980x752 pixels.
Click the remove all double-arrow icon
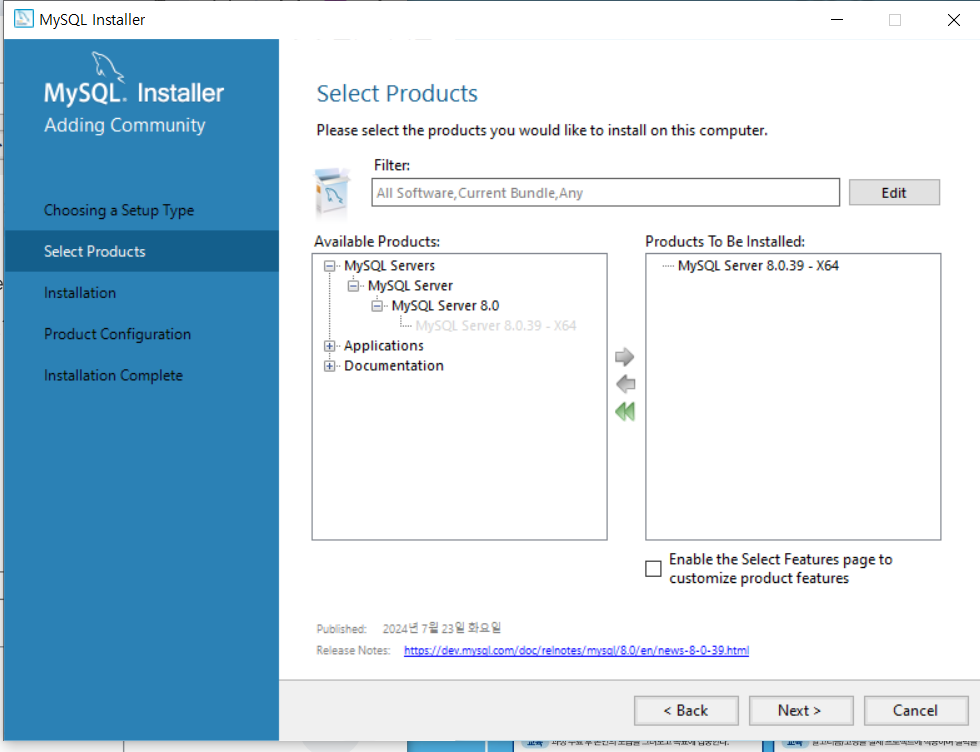pos(625,411)
